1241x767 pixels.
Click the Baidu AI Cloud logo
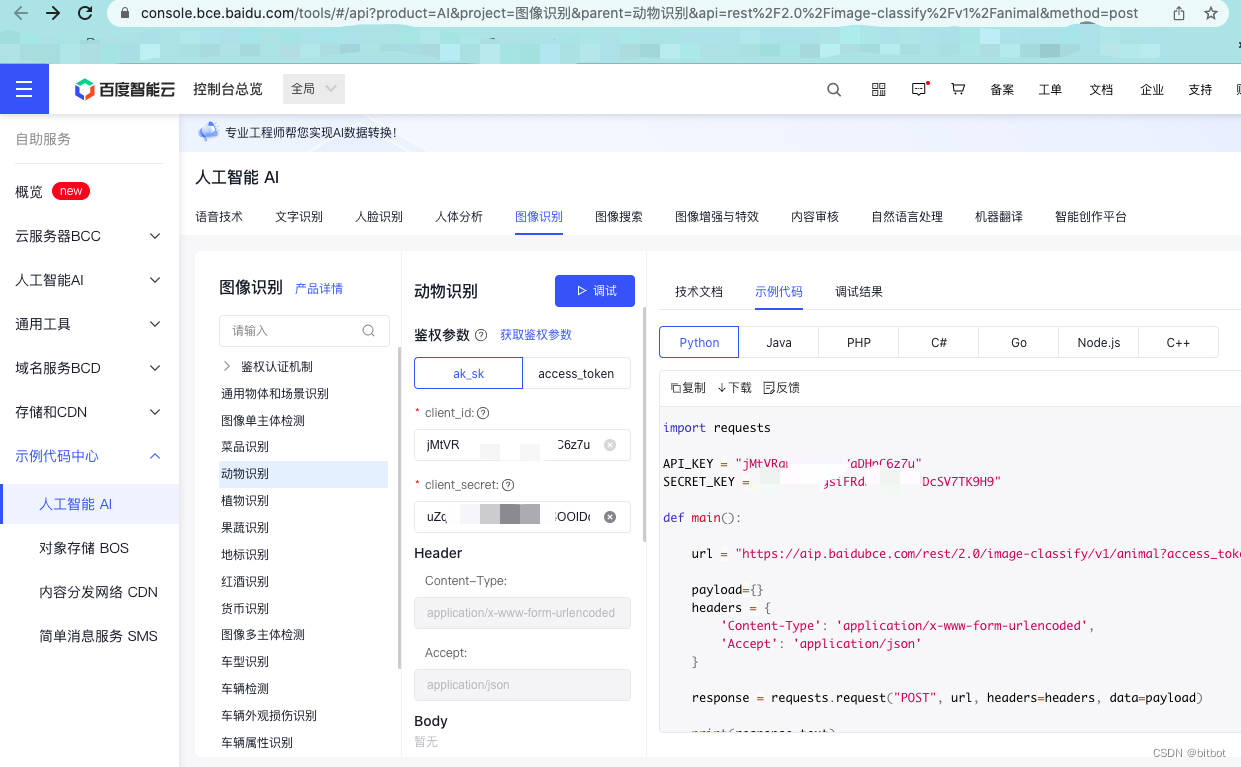(125, 90)
